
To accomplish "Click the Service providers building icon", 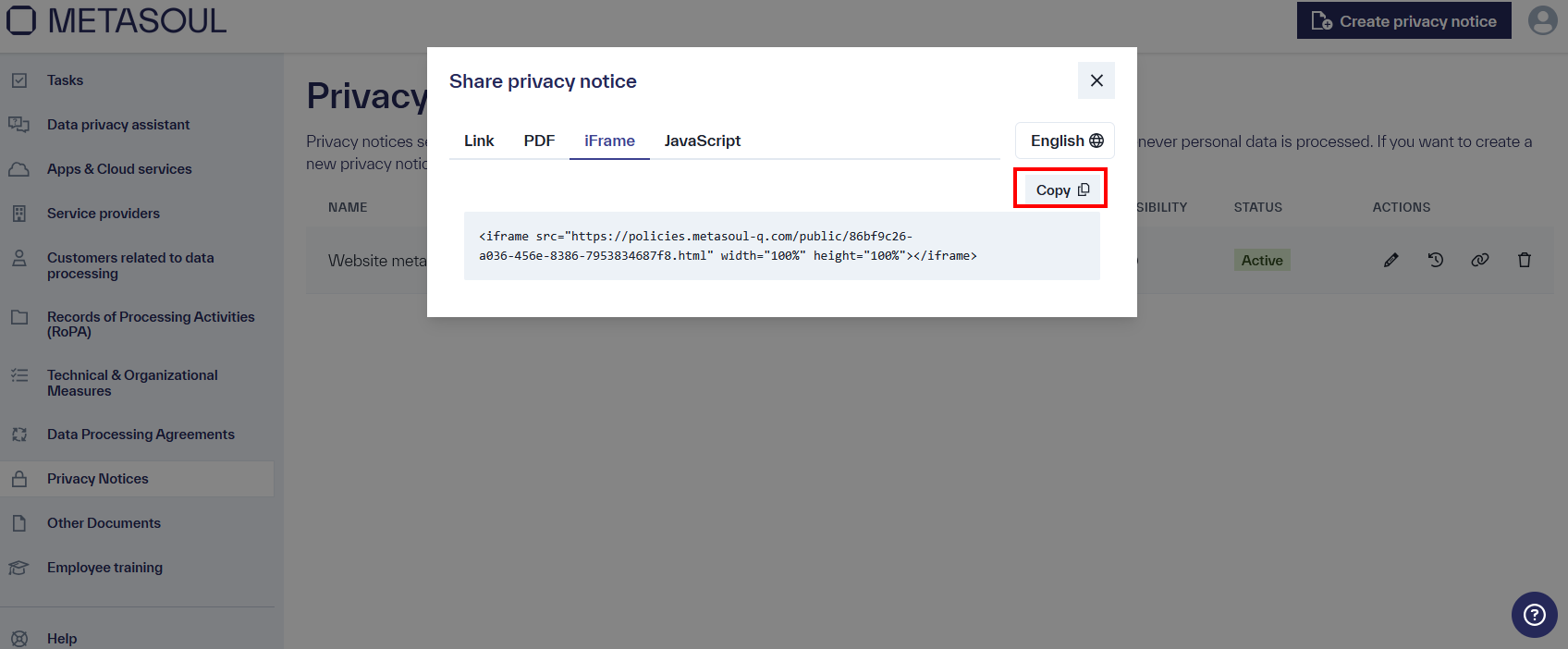I will pyautogui.click(x=19, y=214).
